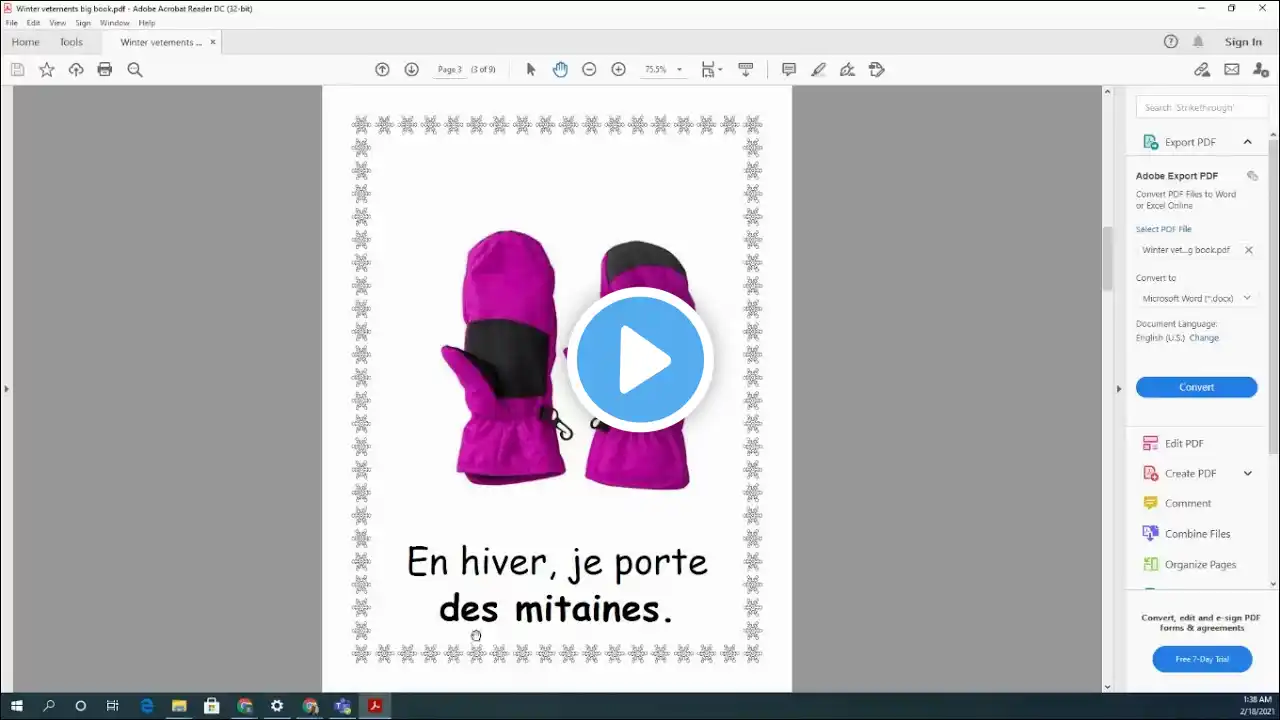1280x720 pixels.
Task: Expand the Create PDF options
Action: [x=1247, y=473]
